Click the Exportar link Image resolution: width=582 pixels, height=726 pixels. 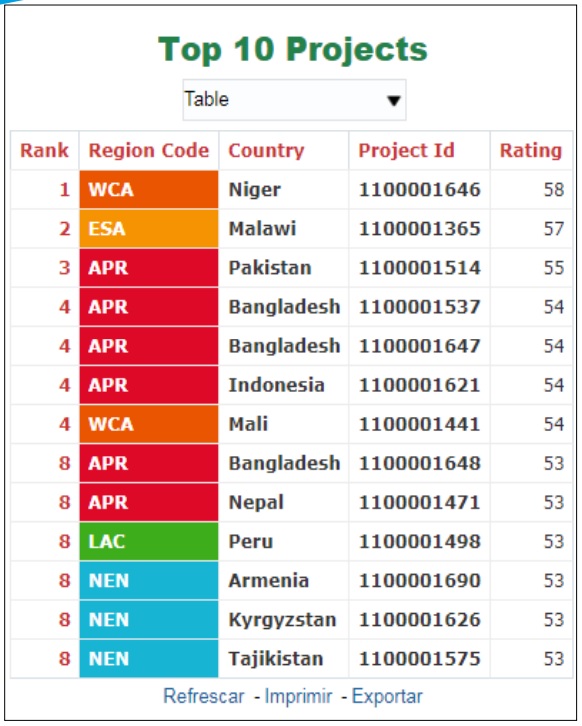pyautogui.click(x=387, y=696)
